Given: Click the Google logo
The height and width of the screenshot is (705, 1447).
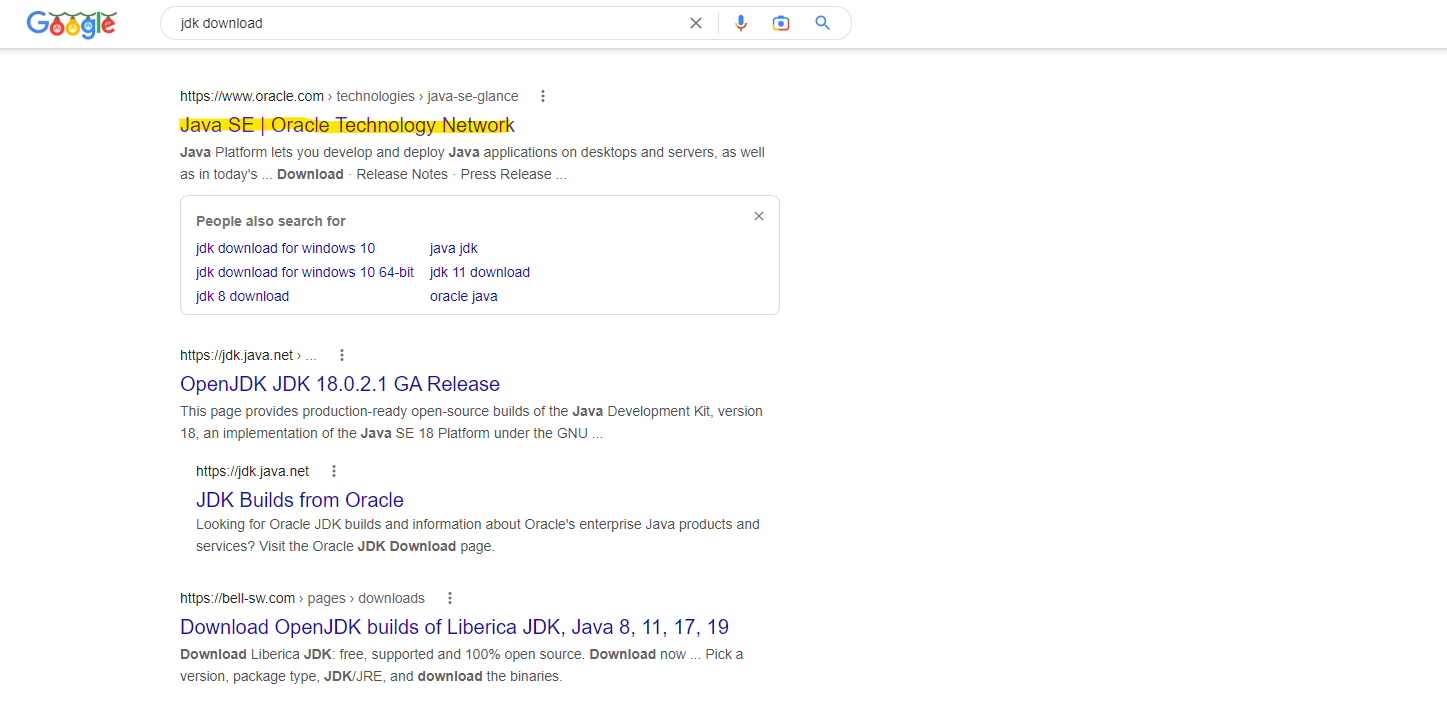Looking at the screenshot, I should (x=72, y=24).
